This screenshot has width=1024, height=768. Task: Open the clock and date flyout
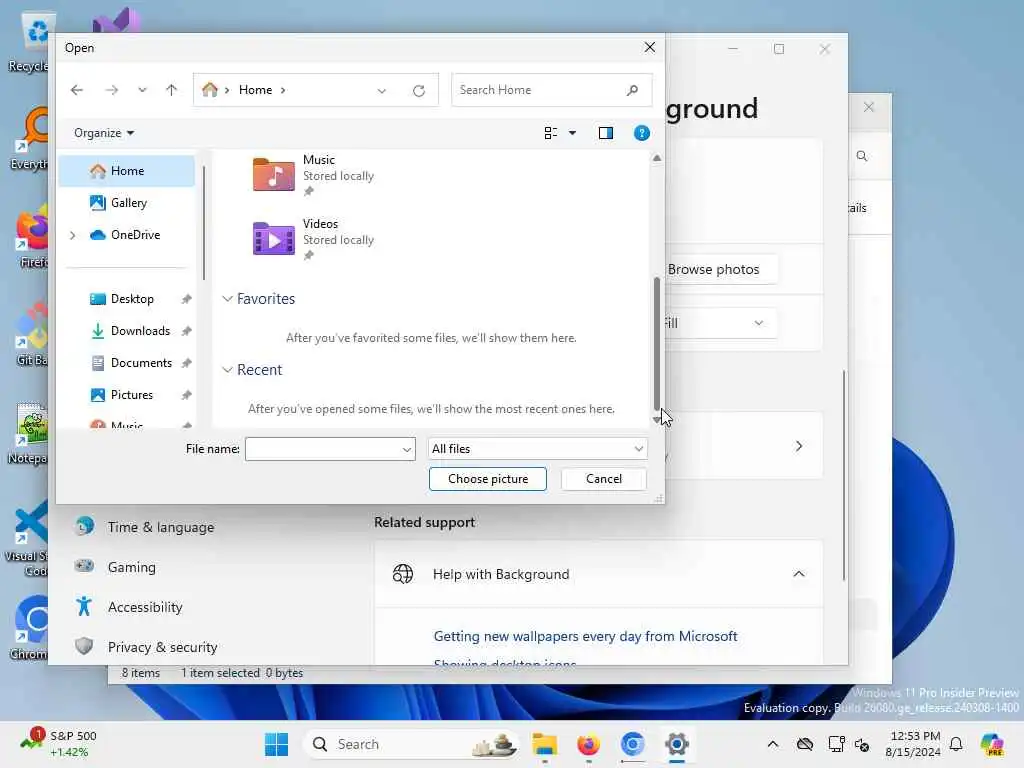pyautogui.click(x=913, y=744)
